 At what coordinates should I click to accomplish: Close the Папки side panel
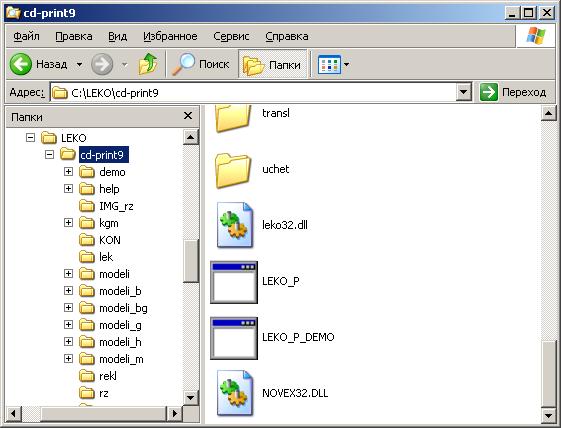tap(188, 116)
